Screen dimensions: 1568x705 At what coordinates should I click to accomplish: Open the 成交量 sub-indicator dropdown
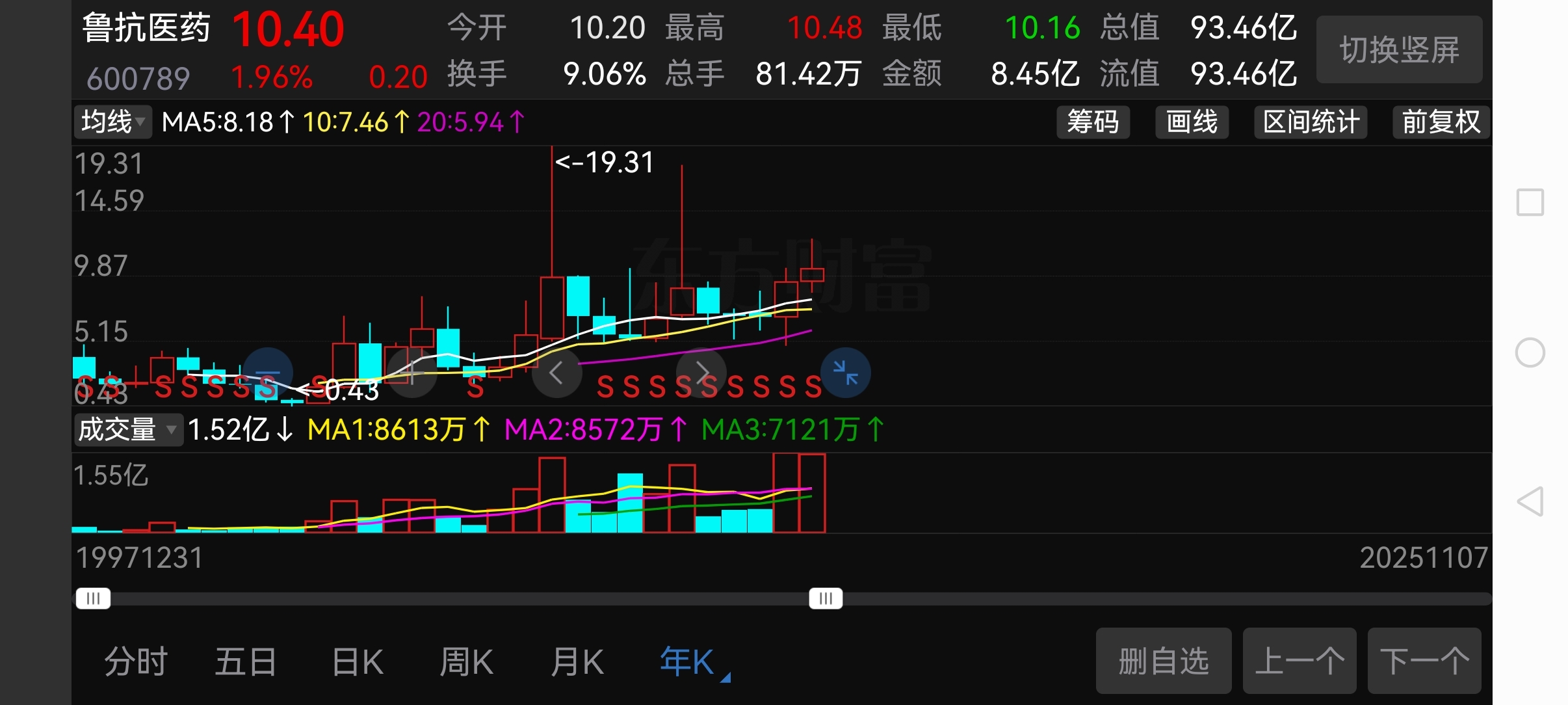click(x=127, y=430)
